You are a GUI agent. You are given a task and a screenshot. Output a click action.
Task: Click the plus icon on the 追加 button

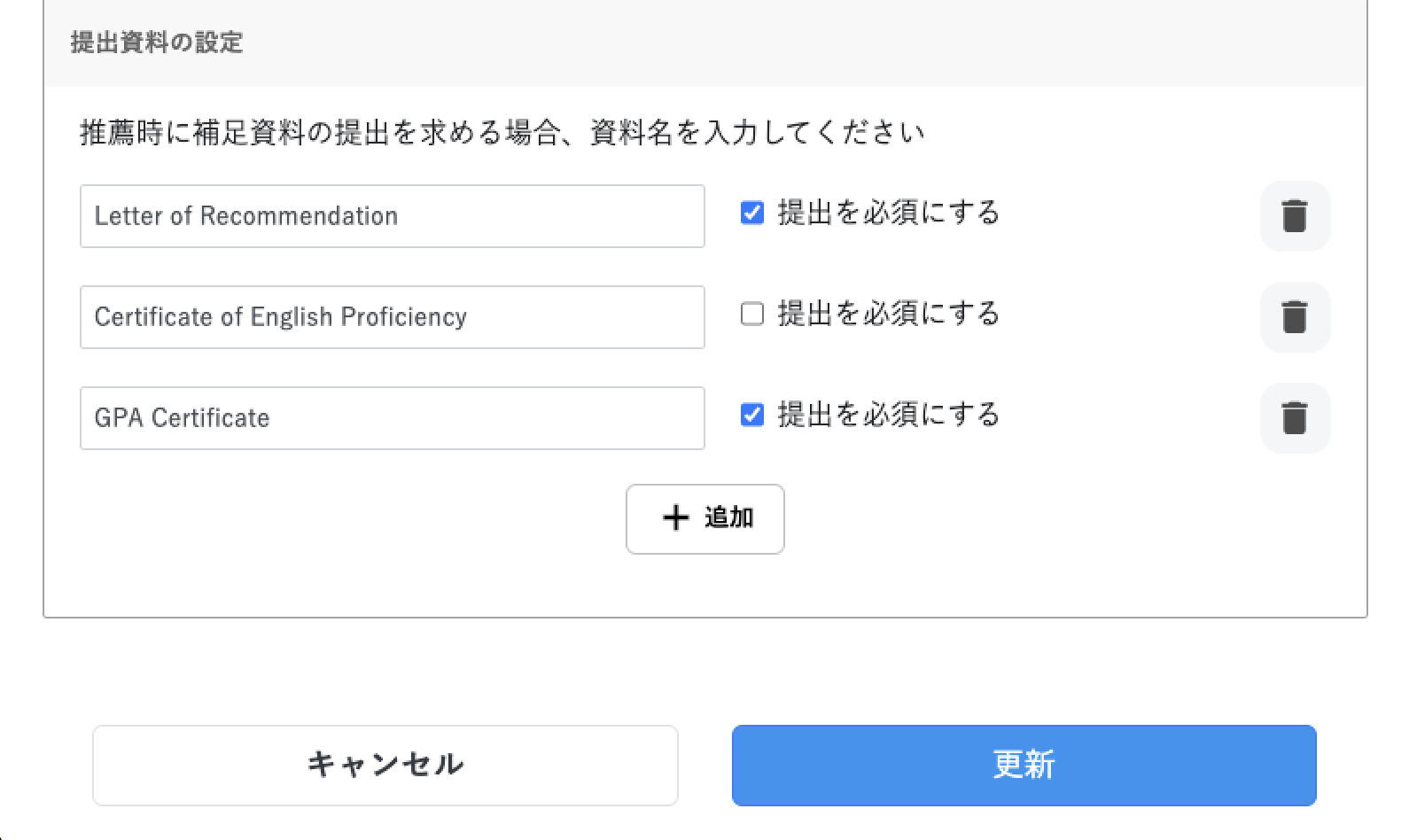point(676,517)
